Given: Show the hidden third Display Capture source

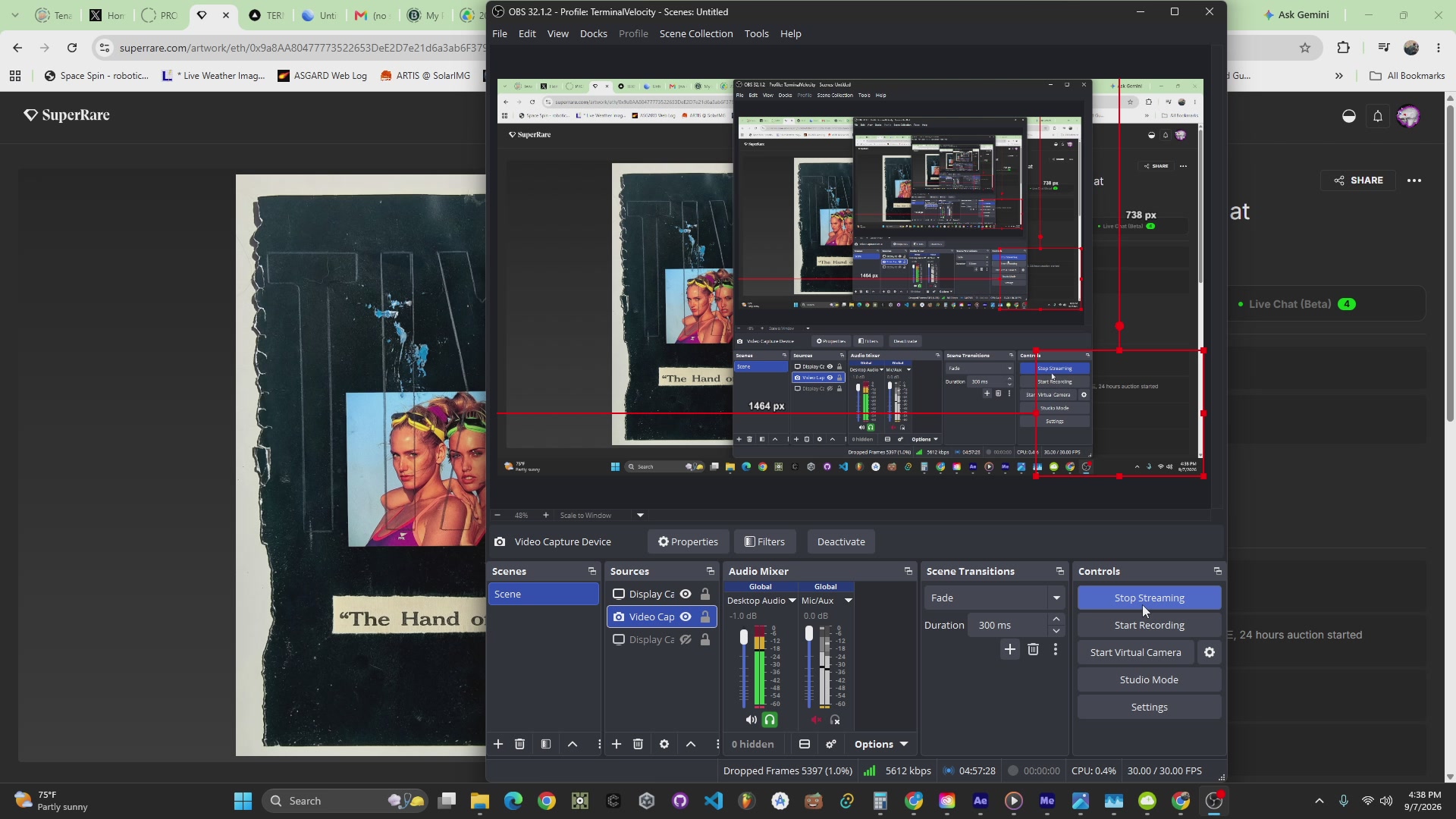Looking at the screenshot, I should (686, 640).
